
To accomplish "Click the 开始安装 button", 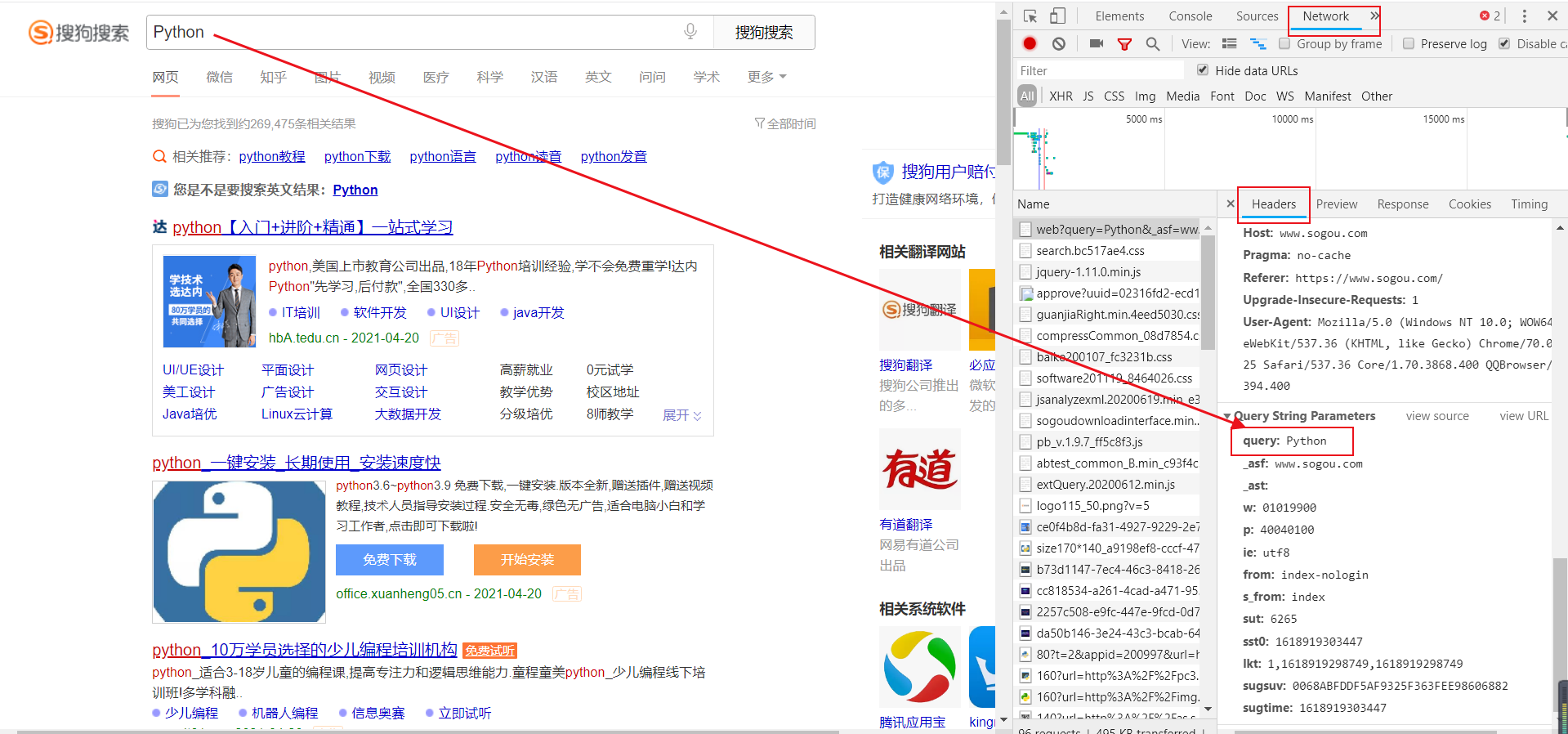I will click(527, 560).
